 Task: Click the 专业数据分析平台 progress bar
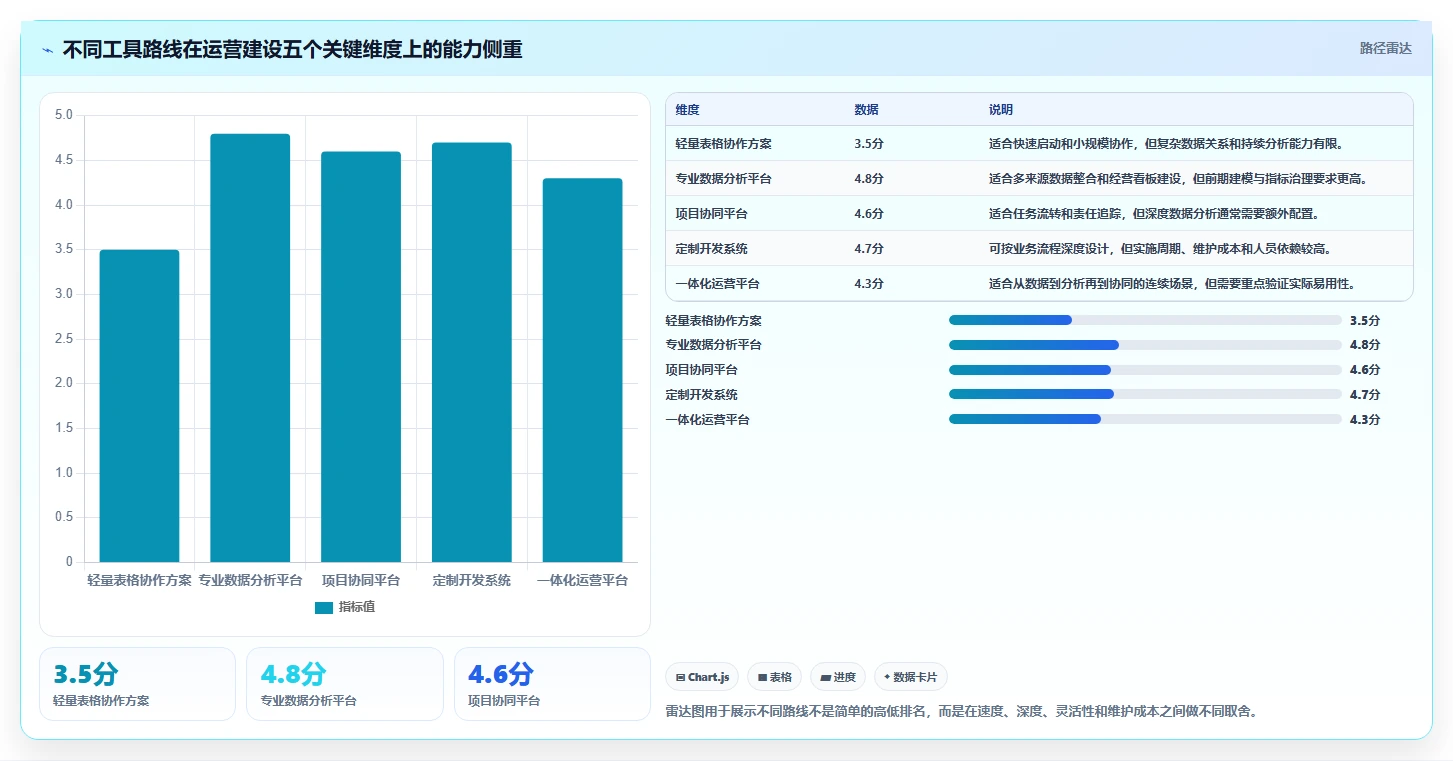pos(1145,345)
